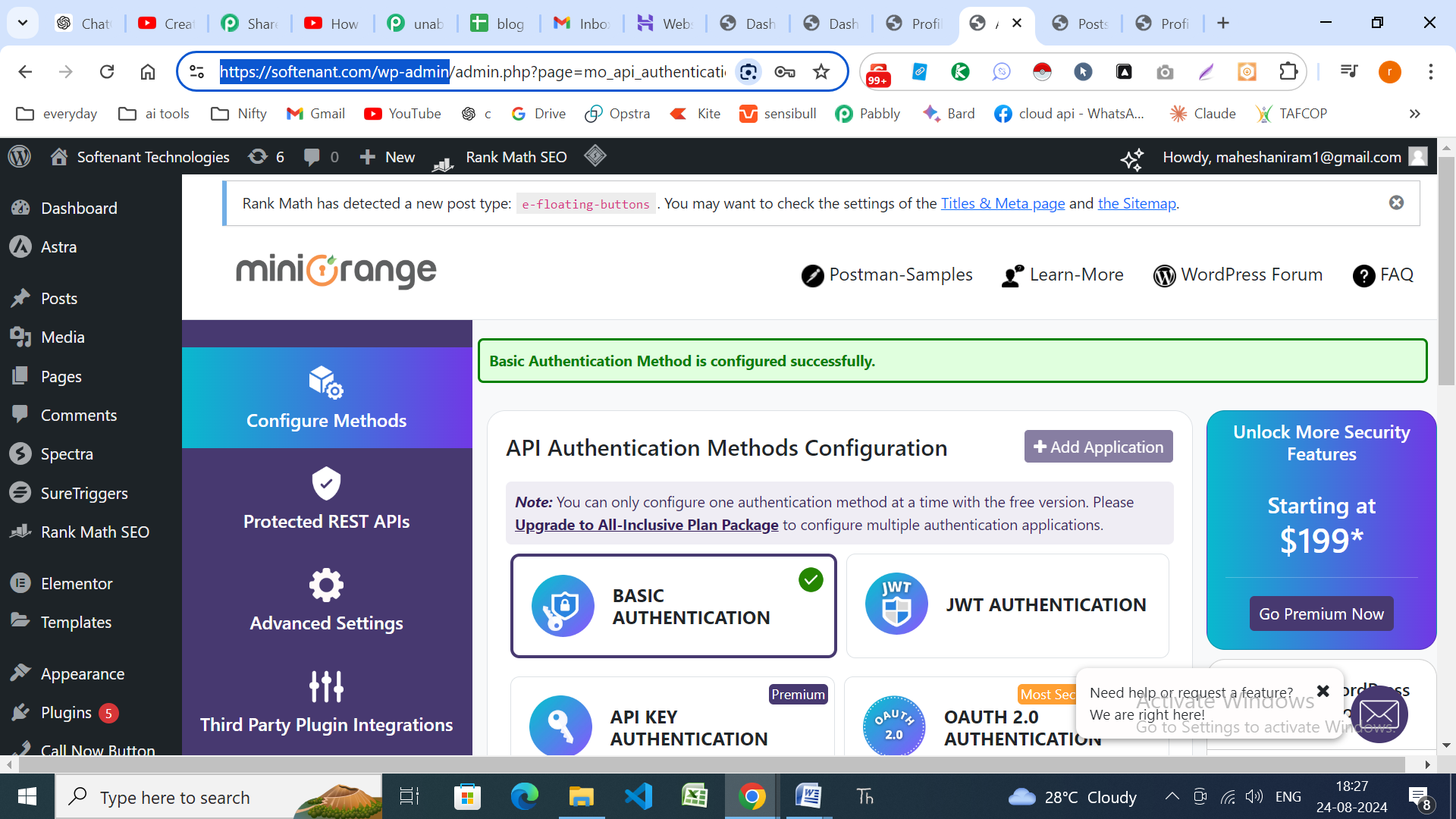Show more bookmarks chevron
The height and width of the screenshot is (819, 1456).
click(x=1414, y=114)
